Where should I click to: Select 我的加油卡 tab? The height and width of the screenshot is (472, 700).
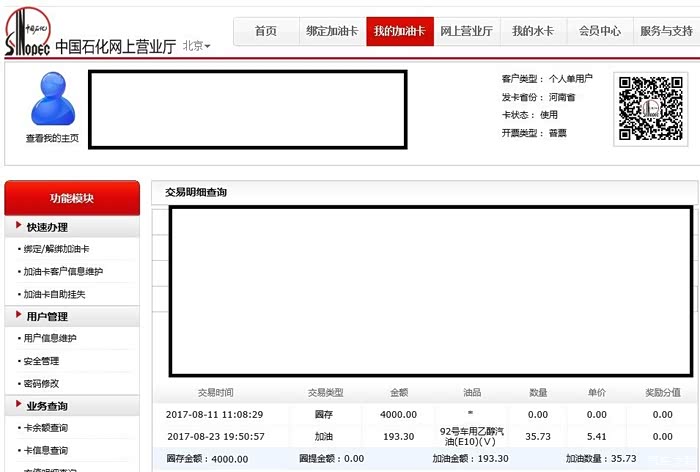click(x=399, y=32)
